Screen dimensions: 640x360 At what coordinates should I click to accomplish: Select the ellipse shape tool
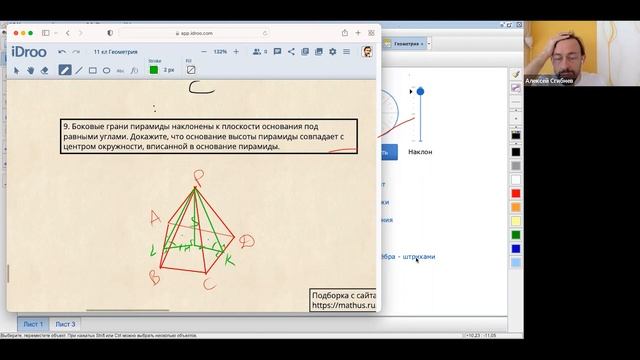pyautogui.click(x=107, y=70)
